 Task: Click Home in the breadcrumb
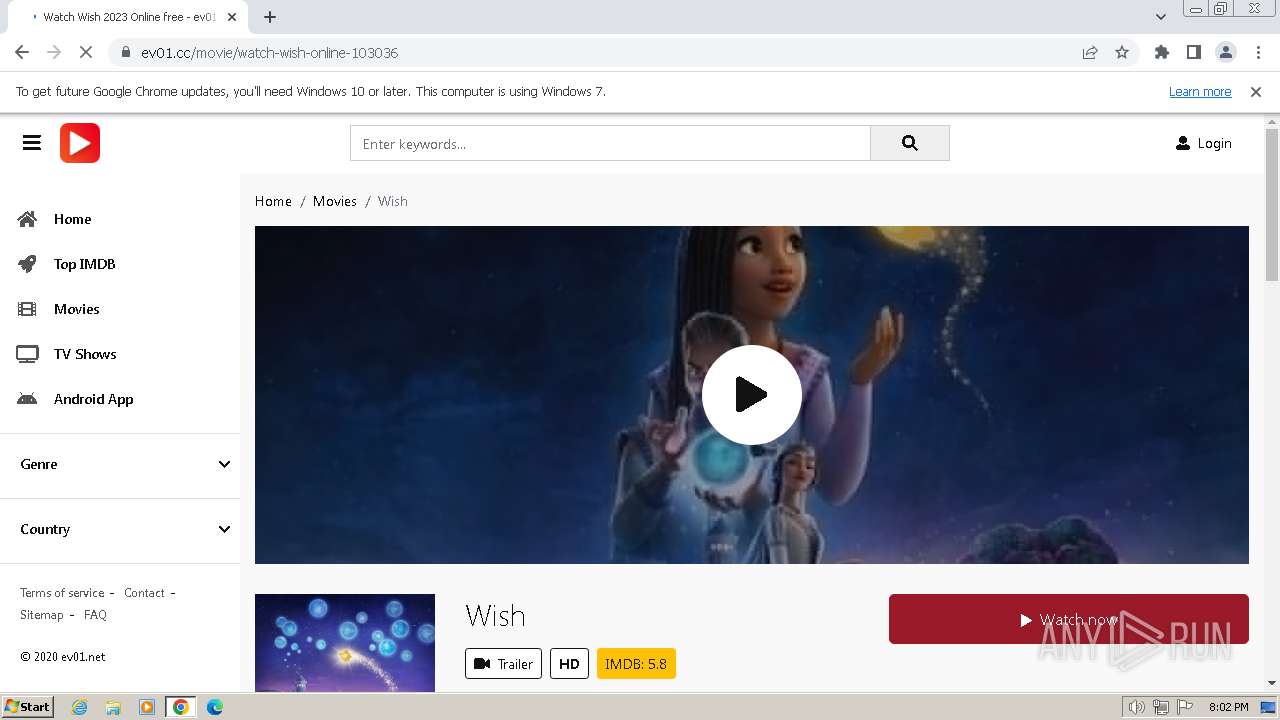273,201
